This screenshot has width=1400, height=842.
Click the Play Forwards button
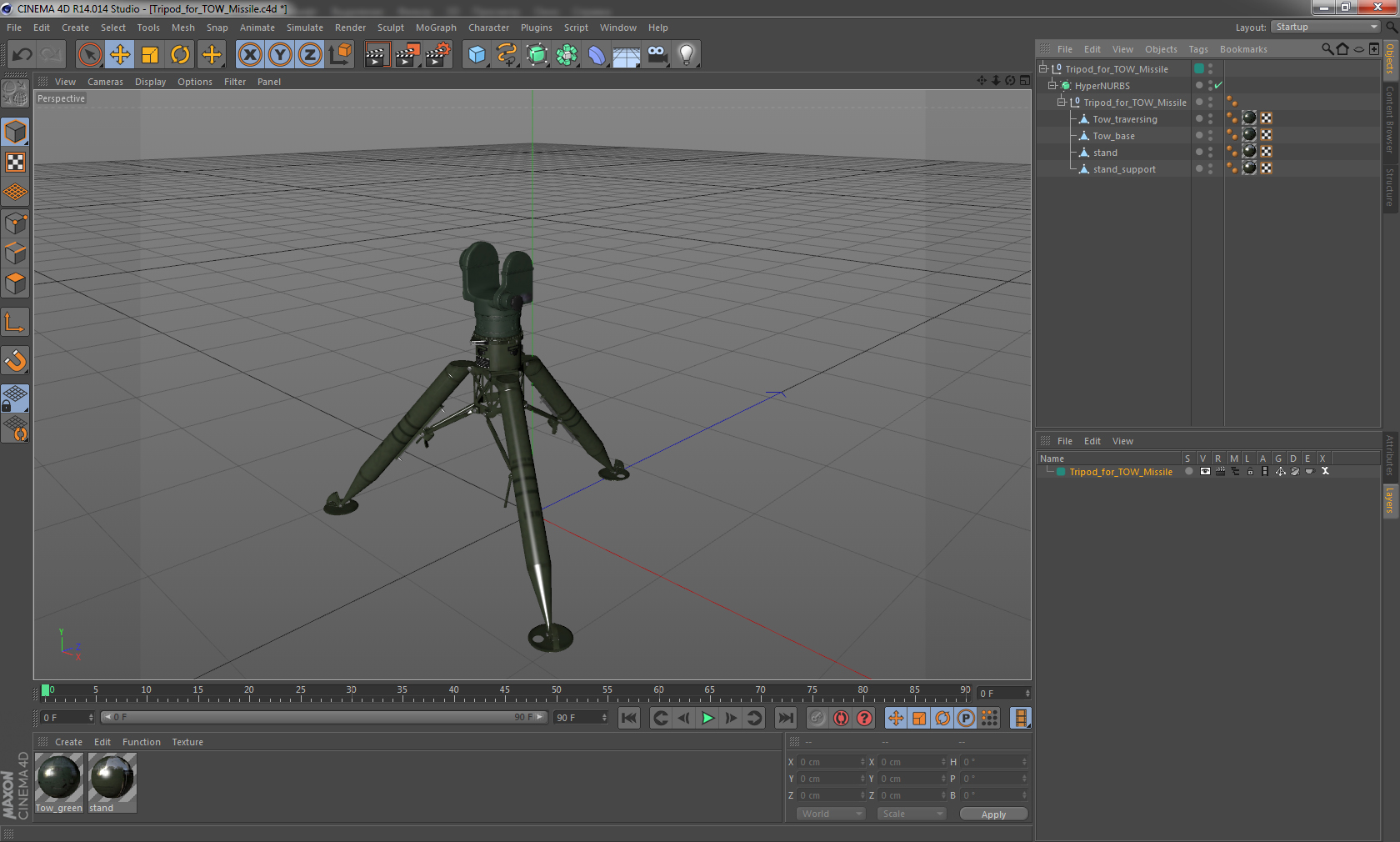pos(707,718)
